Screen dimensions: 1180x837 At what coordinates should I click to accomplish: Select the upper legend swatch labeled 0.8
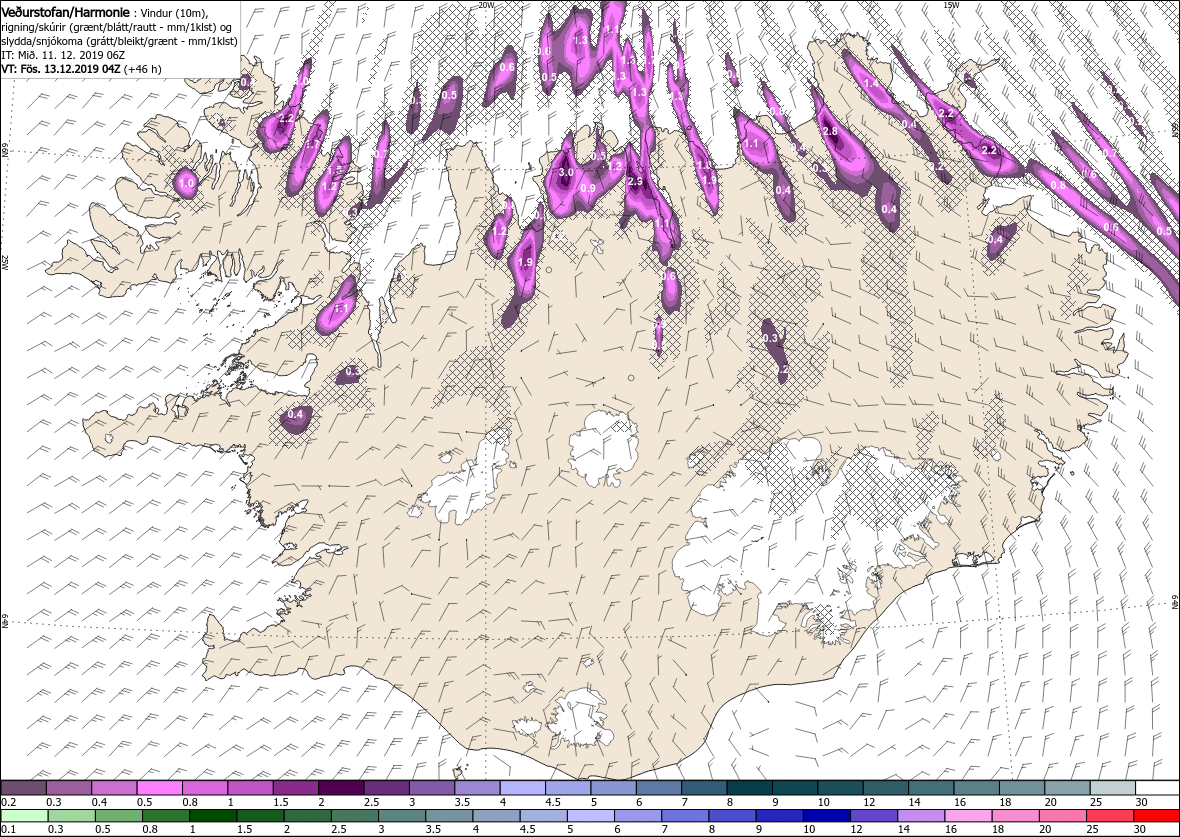click(205, 788)
